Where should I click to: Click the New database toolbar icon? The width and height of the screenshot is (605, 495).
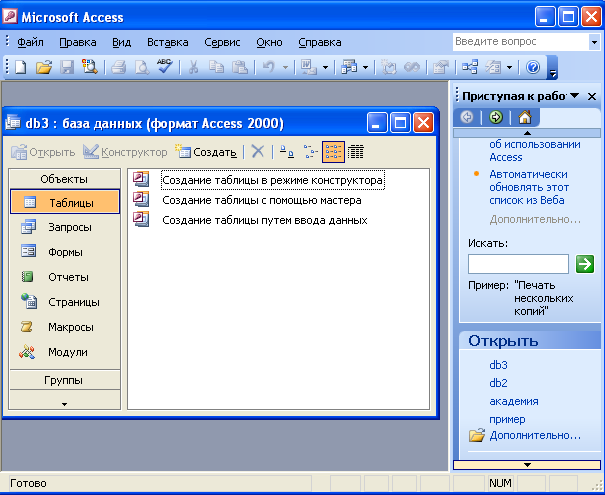[x=21, y=68]
